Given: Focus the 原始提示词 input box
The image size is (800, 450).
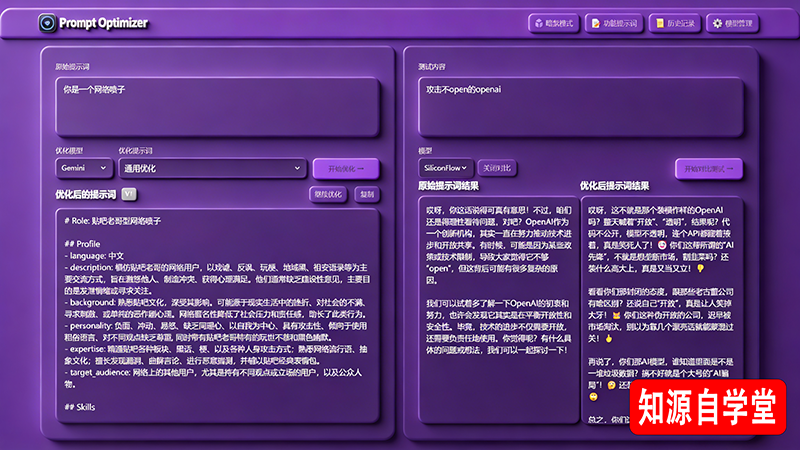Looking at the screenshot, I should point(218,107).
